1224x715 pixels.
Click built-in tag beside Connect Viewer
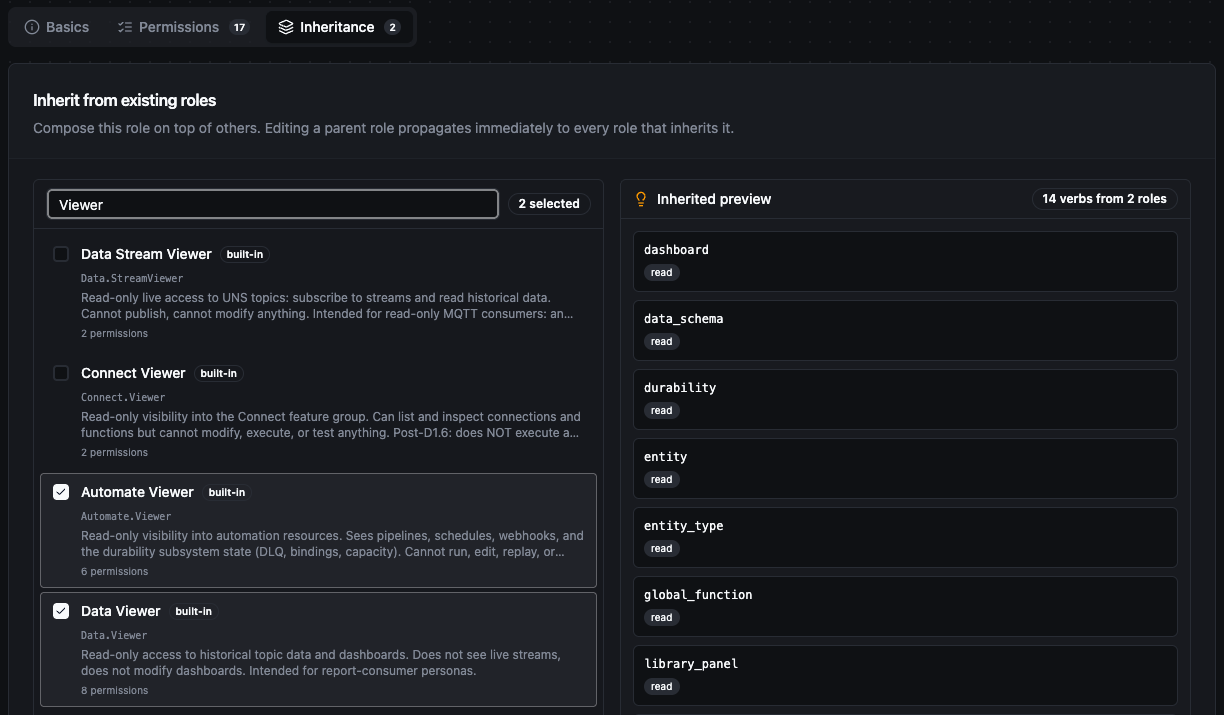pos(219,373)
